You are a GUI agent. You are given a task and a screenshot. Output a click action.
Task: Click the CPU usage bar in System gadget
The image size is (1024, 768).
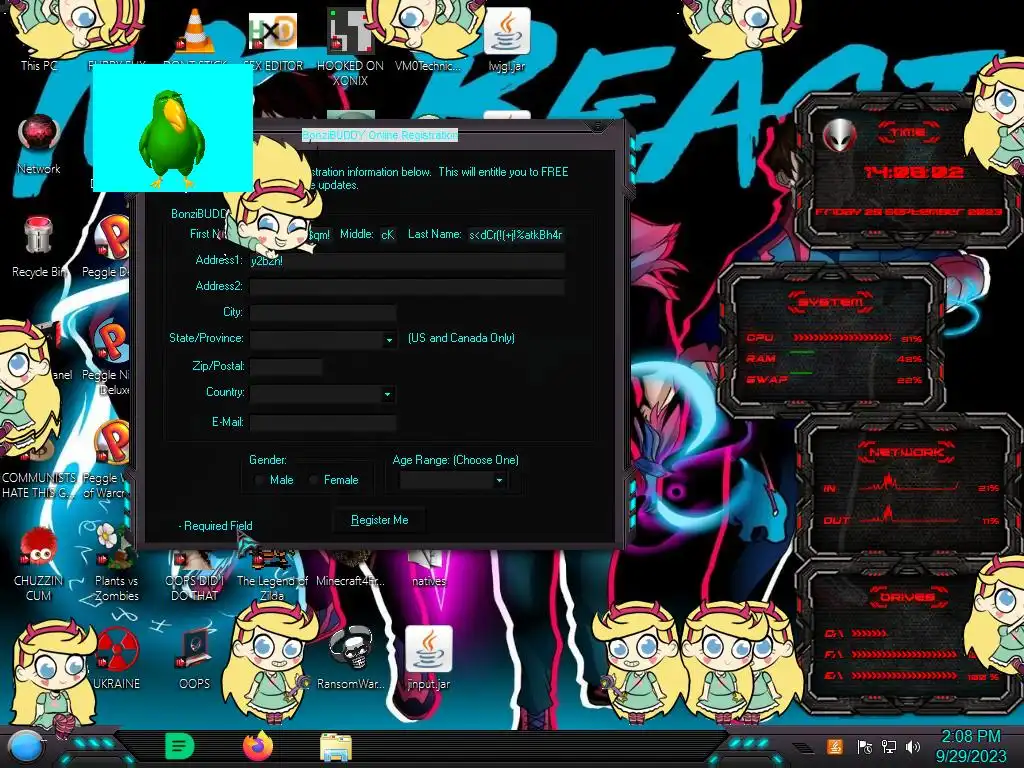click(842, 338)
